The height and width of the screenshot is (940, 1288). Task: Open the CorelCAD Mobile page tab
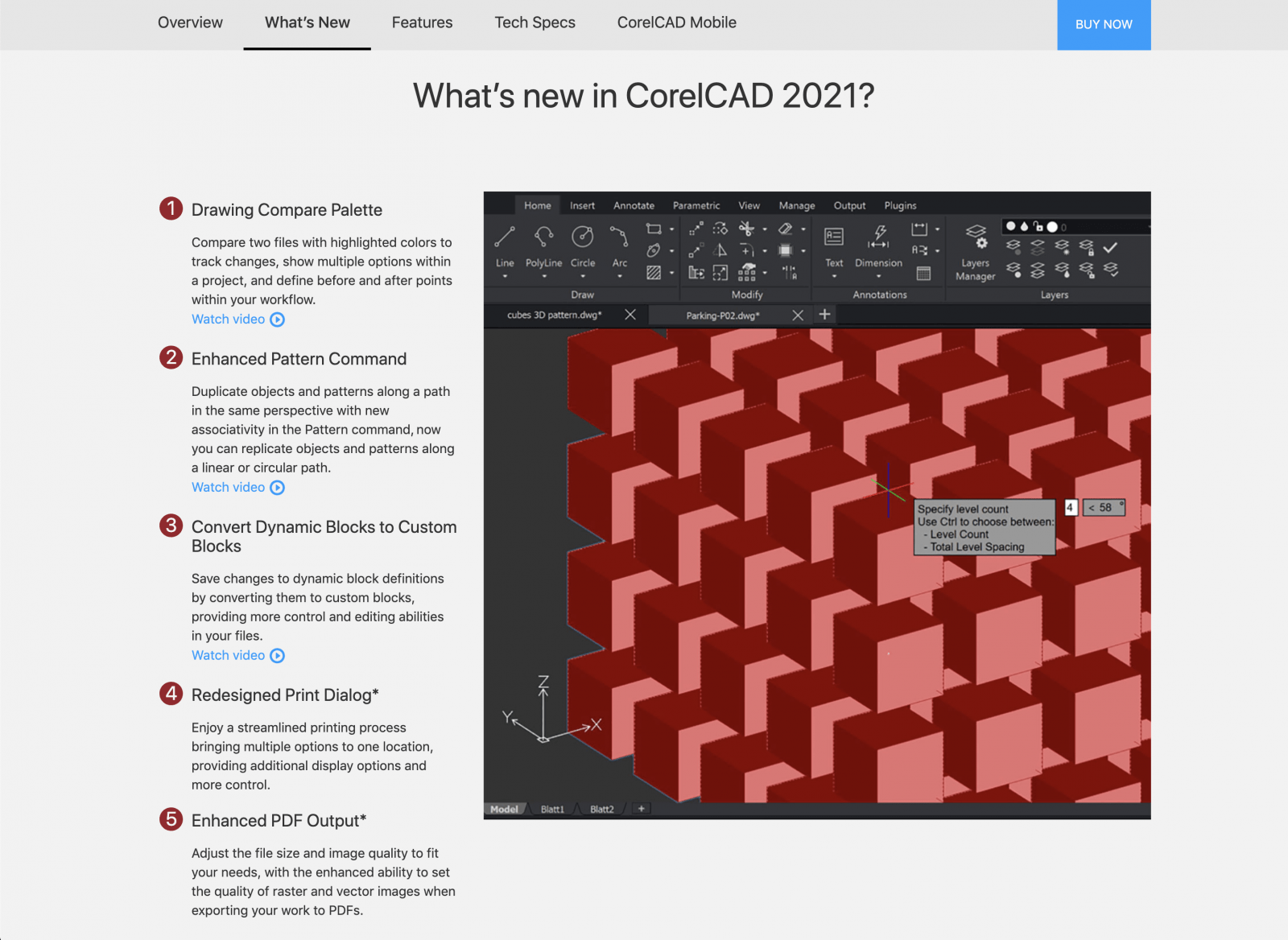coord(677,23)
